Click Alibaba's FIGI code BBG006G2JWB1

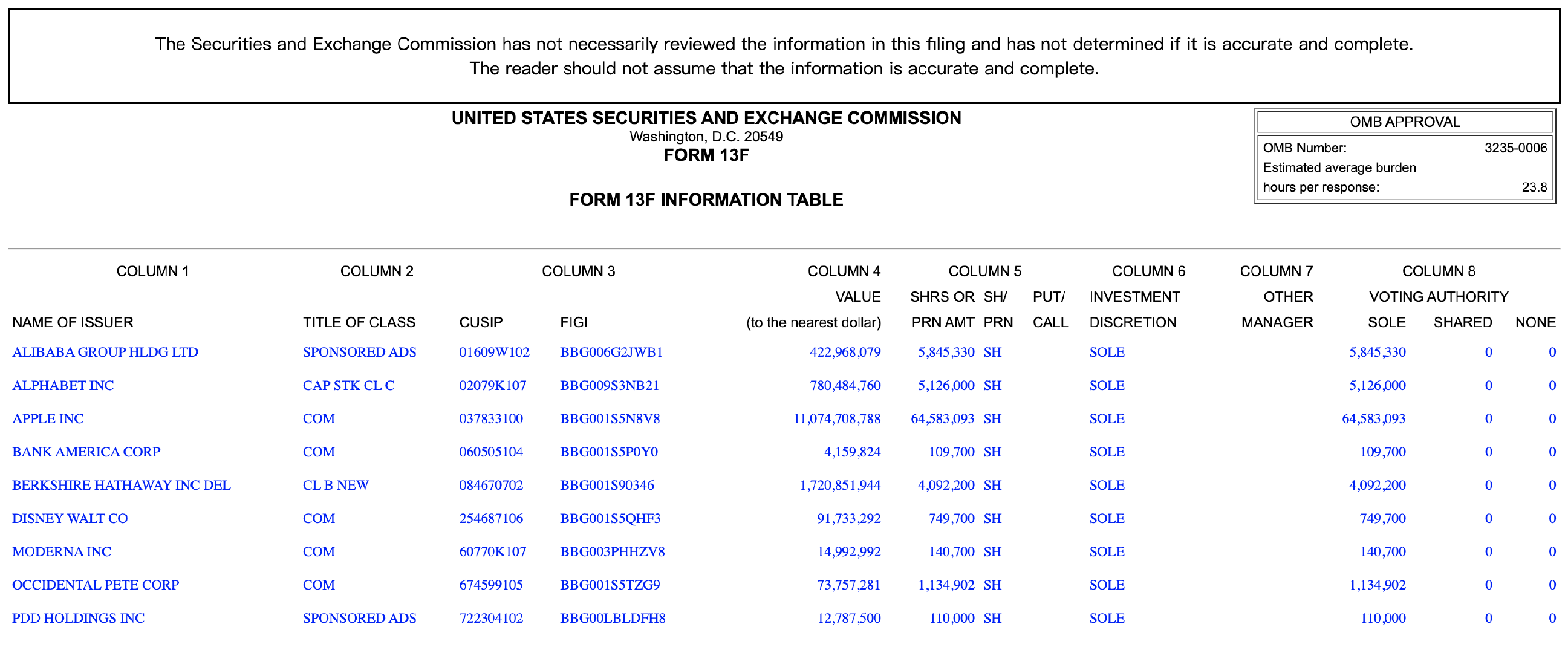(x=611, y=352)
